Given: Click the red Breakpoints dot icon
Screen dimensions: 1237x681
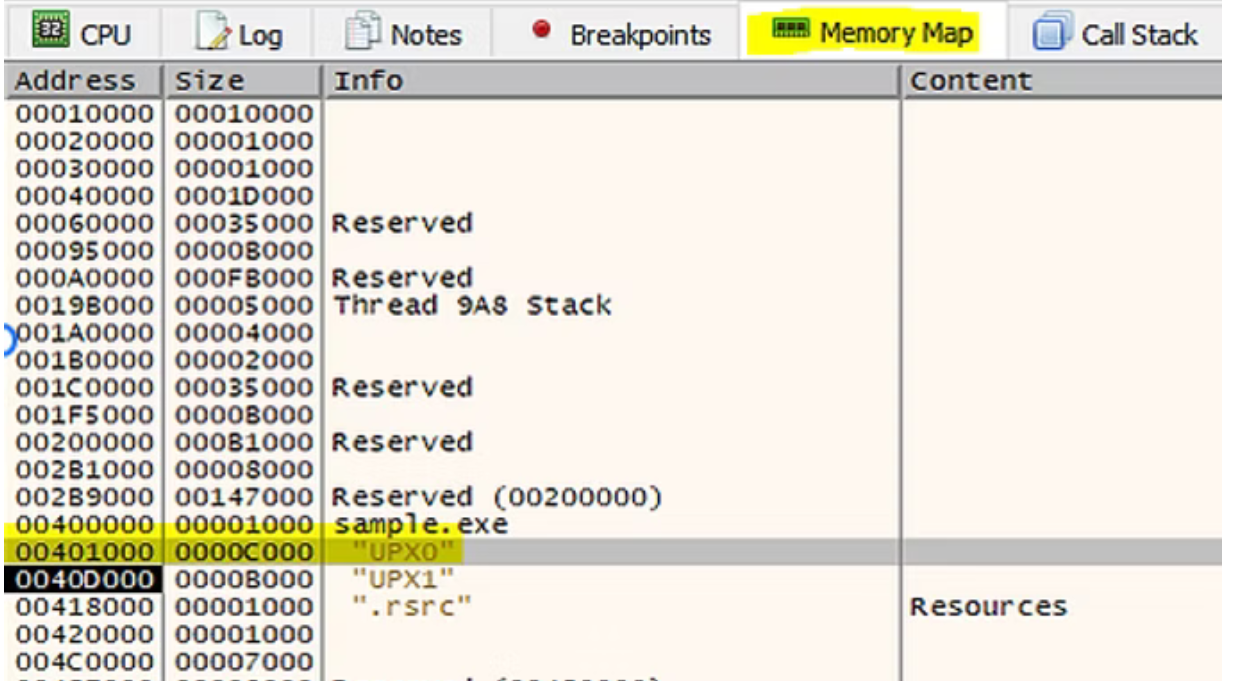Looking at the screenshot, I should click(539, 32).
